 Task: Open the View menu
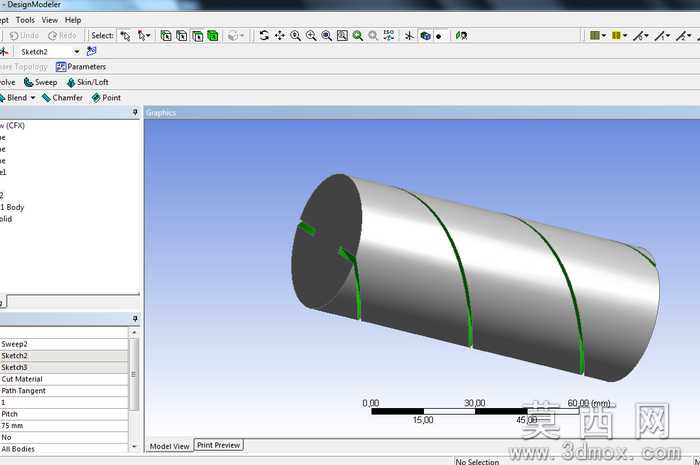[x=50, y=20]
